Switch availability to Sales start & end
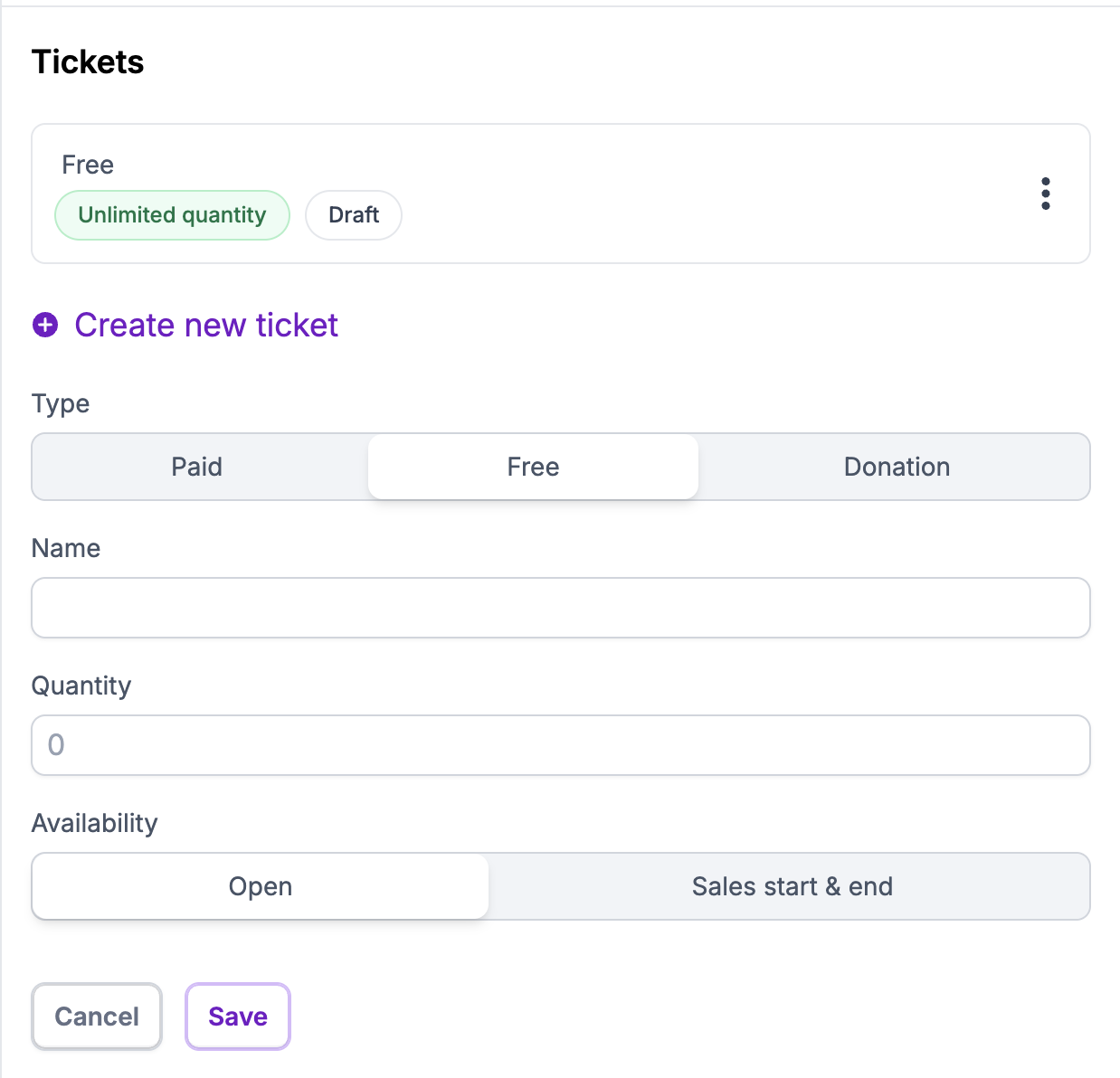The image size is (1120, 1078). pos(792,886)
